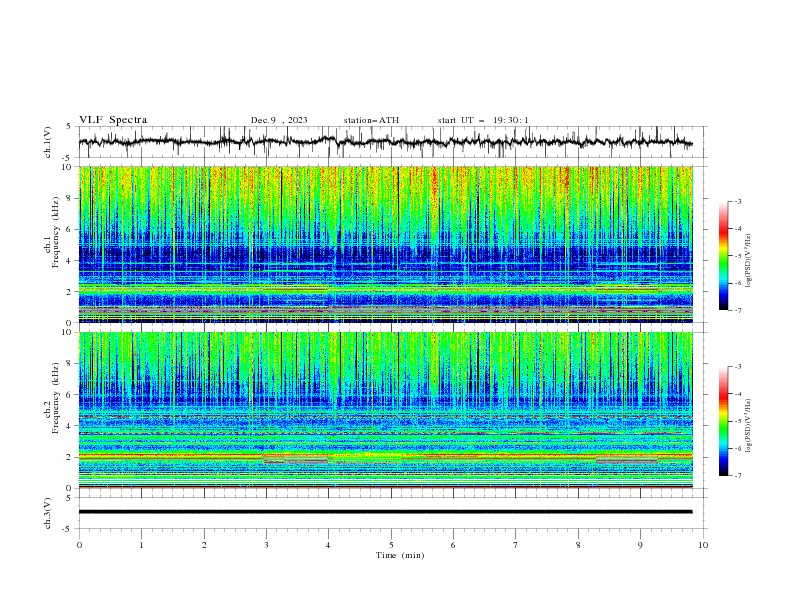Image resolution: width=792 pixels, height=612 pixels.
Task: Click the "ch.1(V)" axis label
Action: [48, 142]
